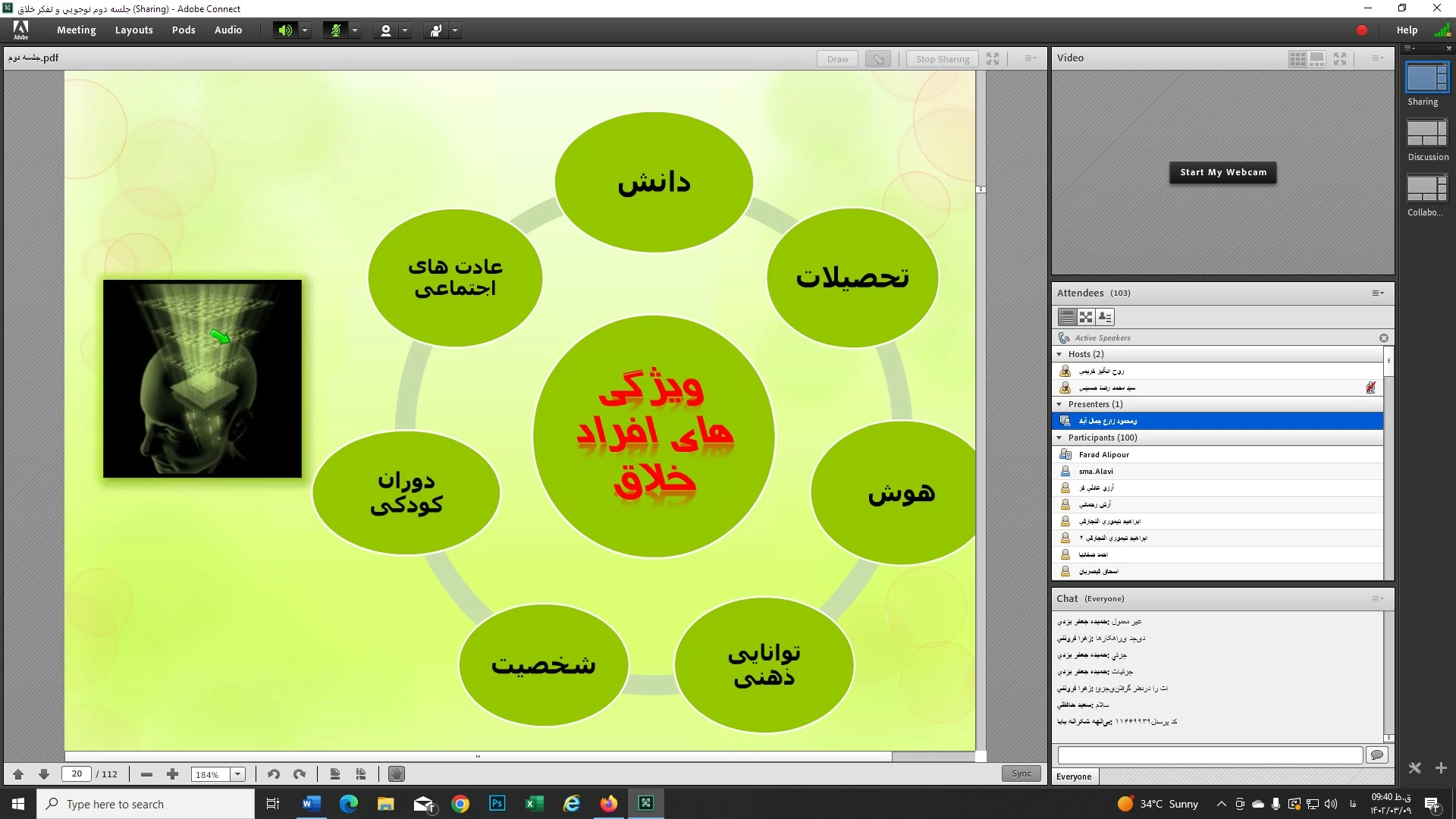Click the zoom in plus icon
Screen dimensions: 1456x819
pos(172,774)
